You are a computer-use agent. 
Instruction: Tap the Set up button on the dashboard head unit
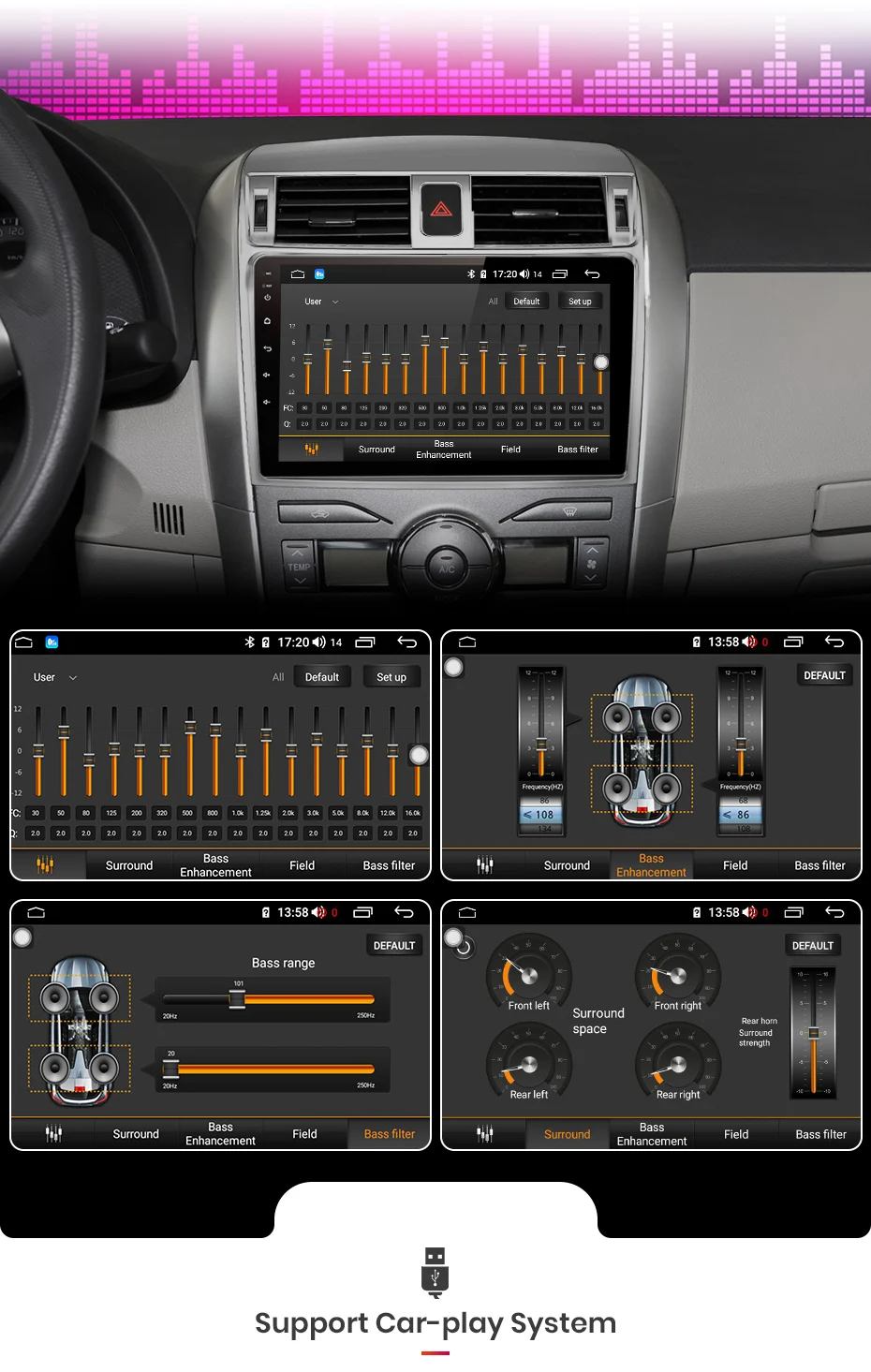(x=580, y=302)
